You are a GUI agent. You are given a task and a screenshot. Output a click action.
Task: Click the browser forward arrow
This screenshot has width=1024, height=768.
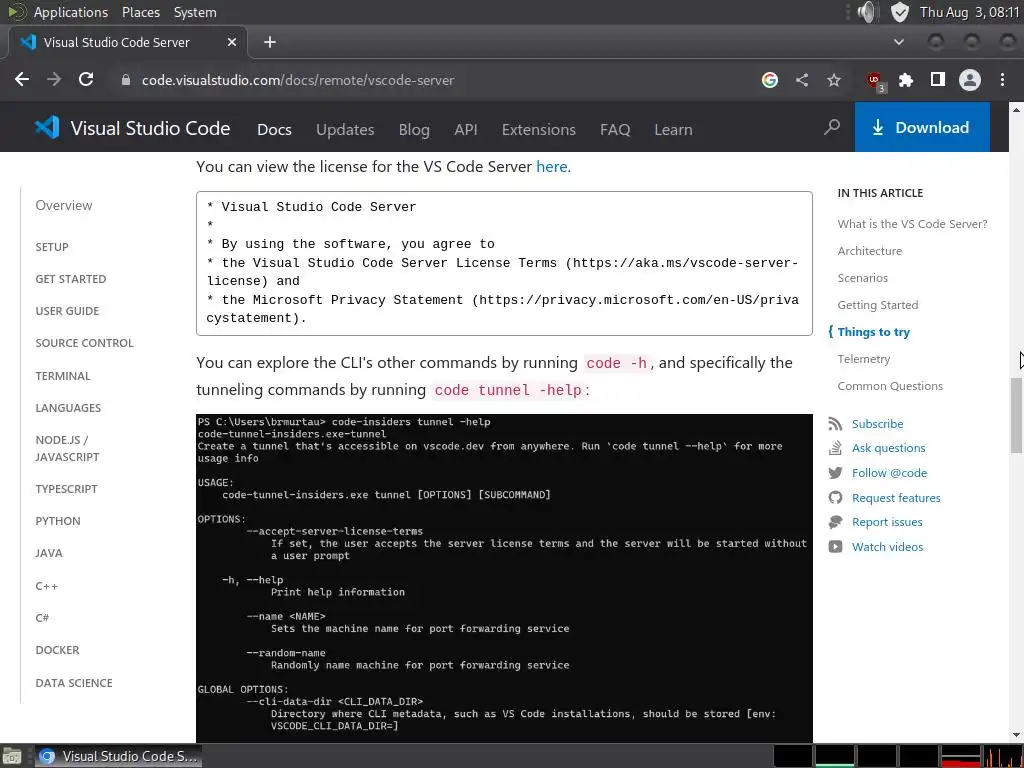54,80
